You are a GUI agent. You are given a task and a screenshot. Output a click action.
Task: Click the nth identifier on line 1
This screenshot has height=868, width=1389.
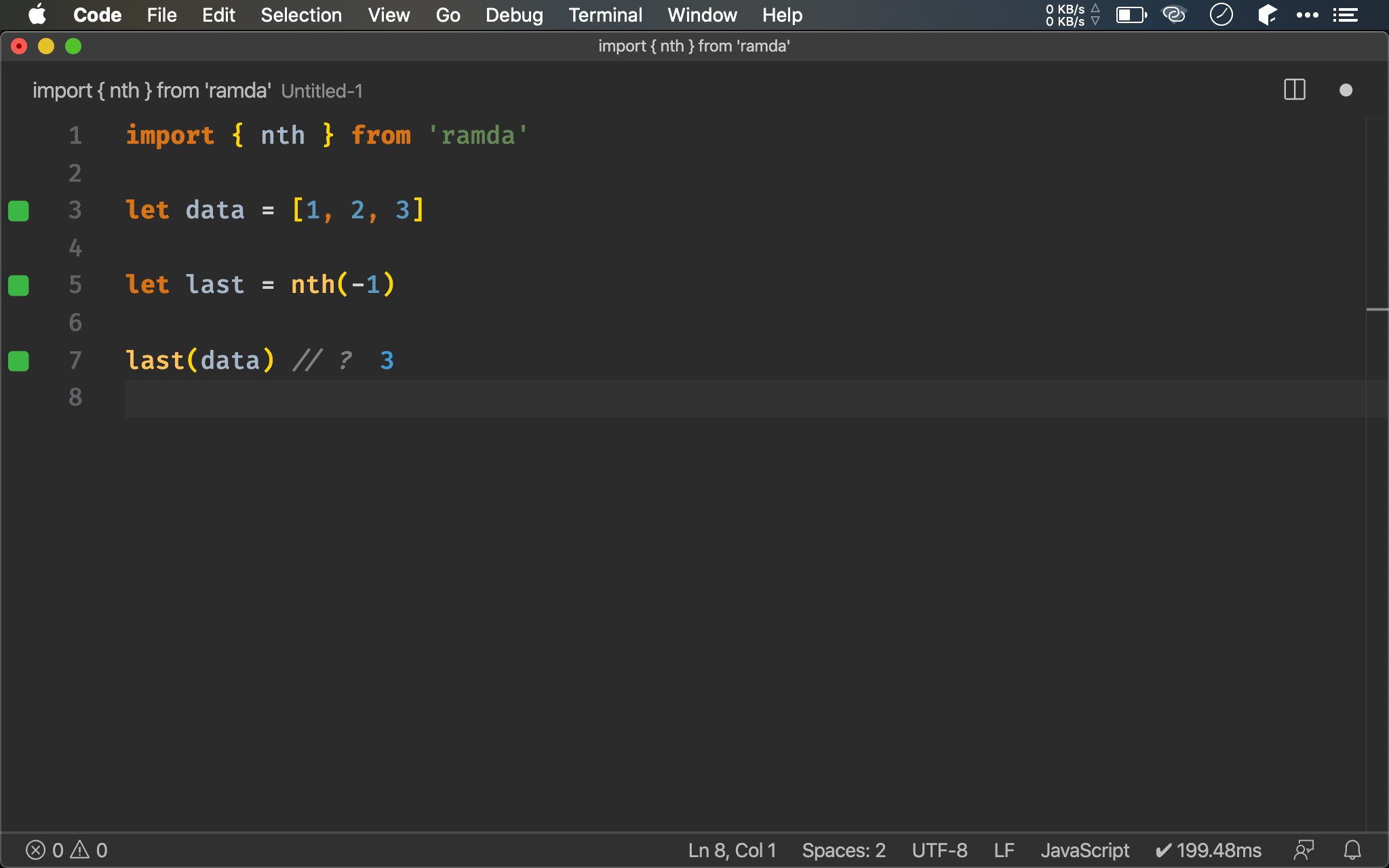pyautogui.click(x=283, y=135)
